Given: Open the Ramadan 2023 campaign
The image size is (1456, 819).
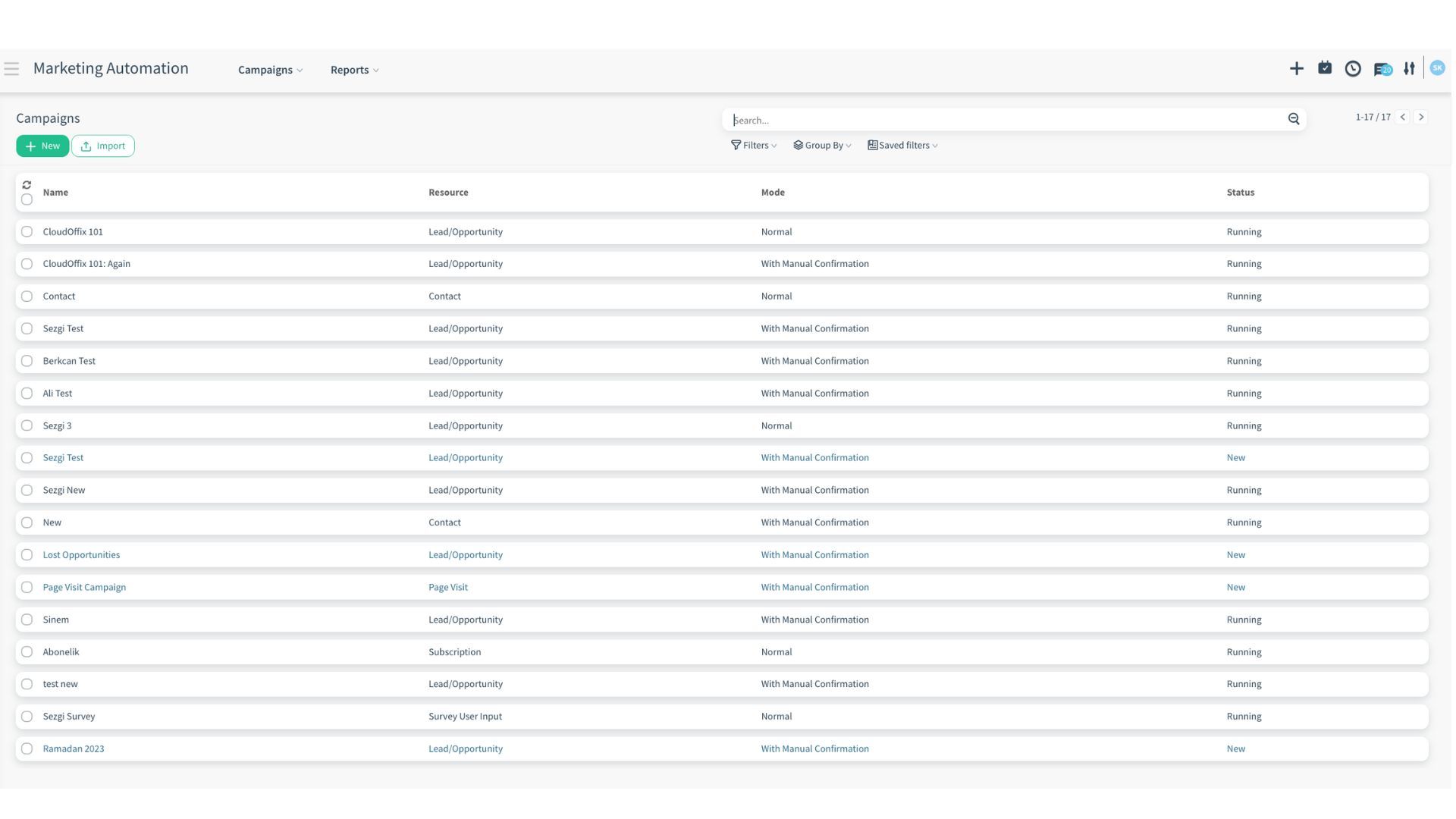Looking at the screenshot, I should coord(722,749).
